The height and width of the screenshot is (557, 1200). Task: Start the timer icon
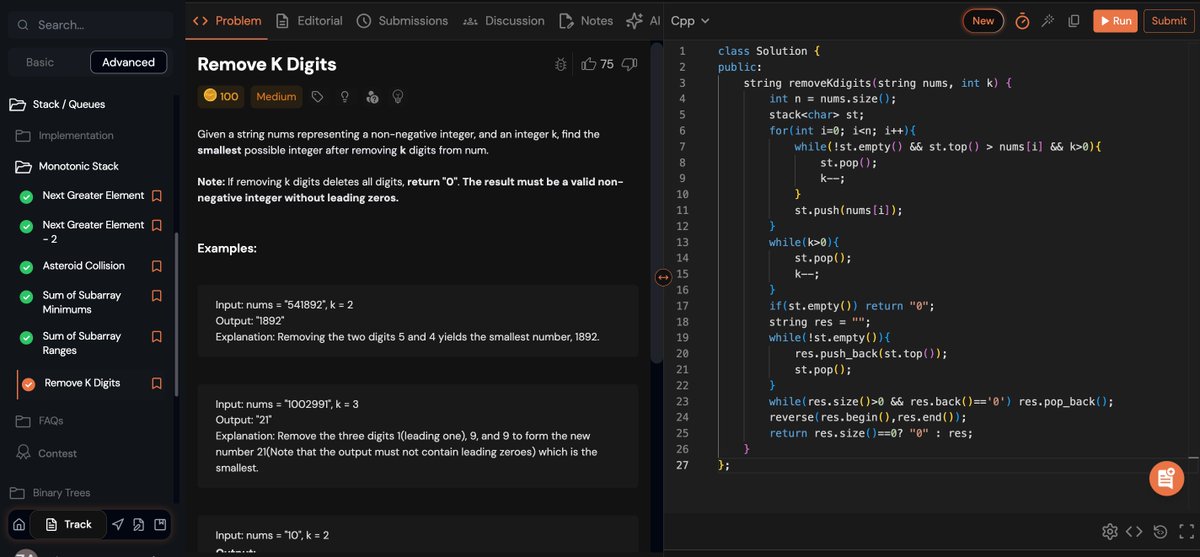pyautogui.click(x=1022, y=21)
